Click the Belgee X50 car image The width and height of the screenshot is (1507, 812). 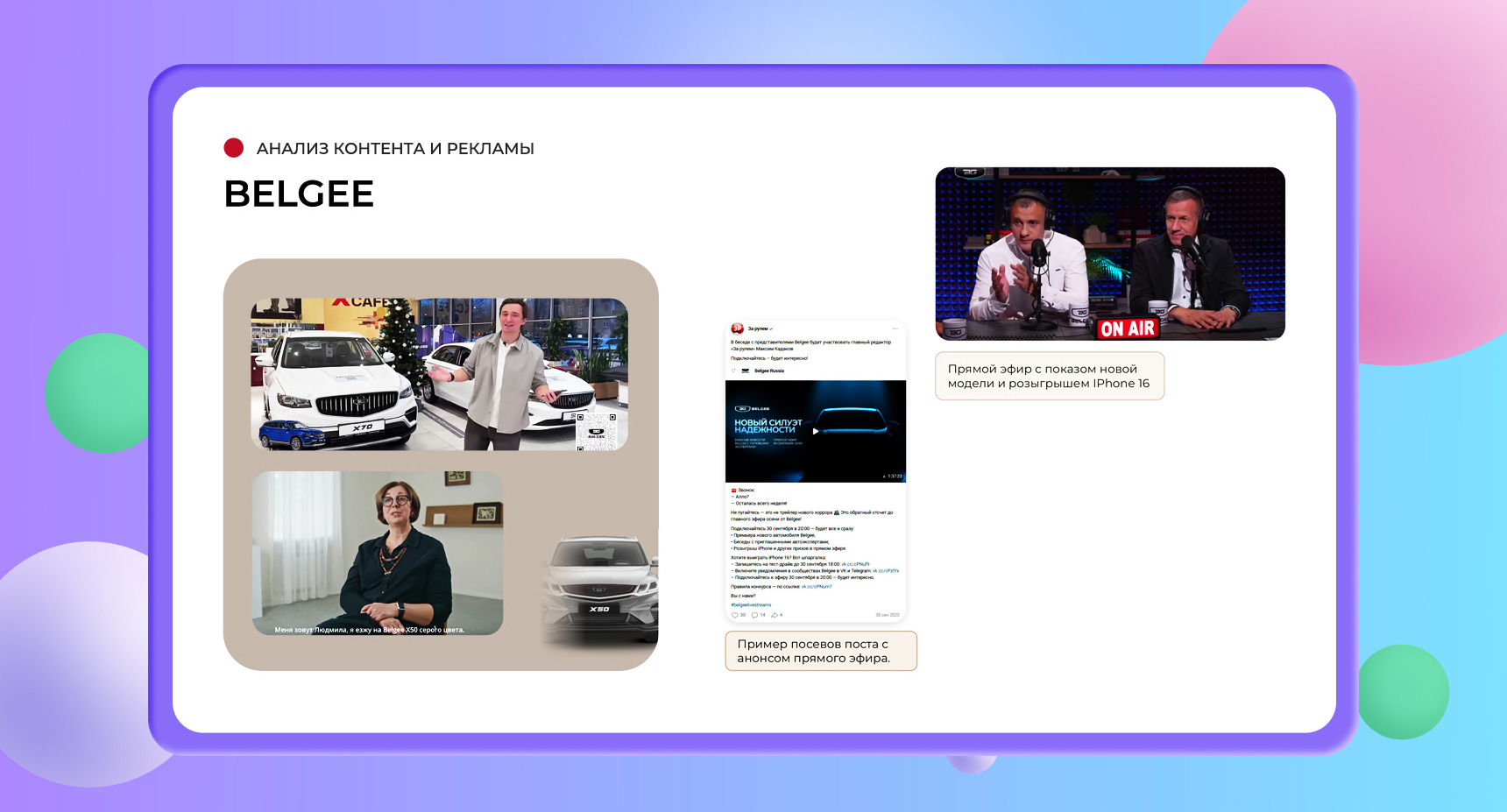point(600,591)
